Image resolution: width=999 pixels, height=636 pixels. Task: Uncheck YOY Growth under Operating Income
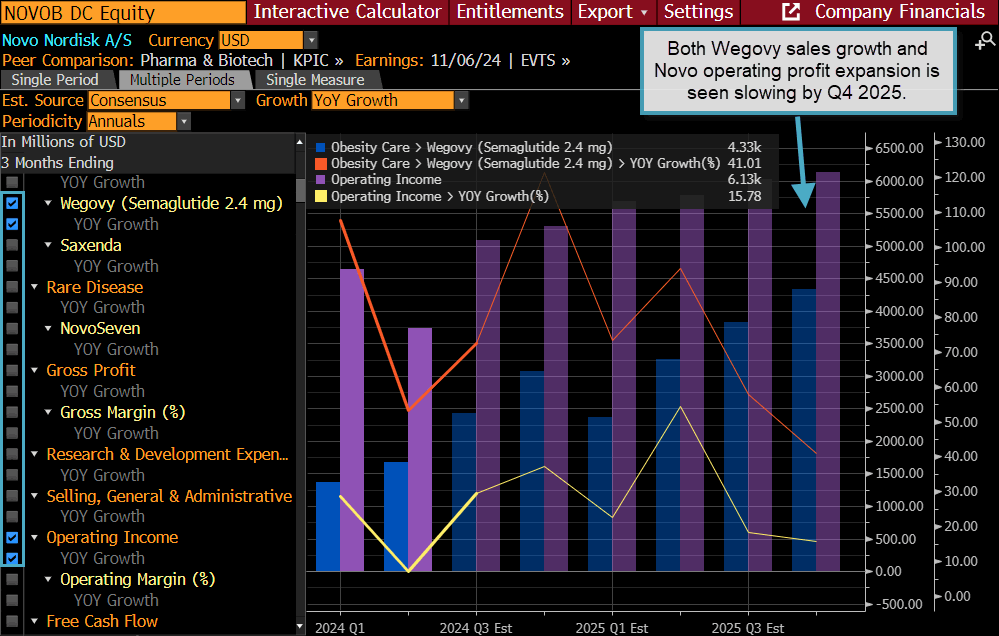pyautogui.click(x=12, y=558)
